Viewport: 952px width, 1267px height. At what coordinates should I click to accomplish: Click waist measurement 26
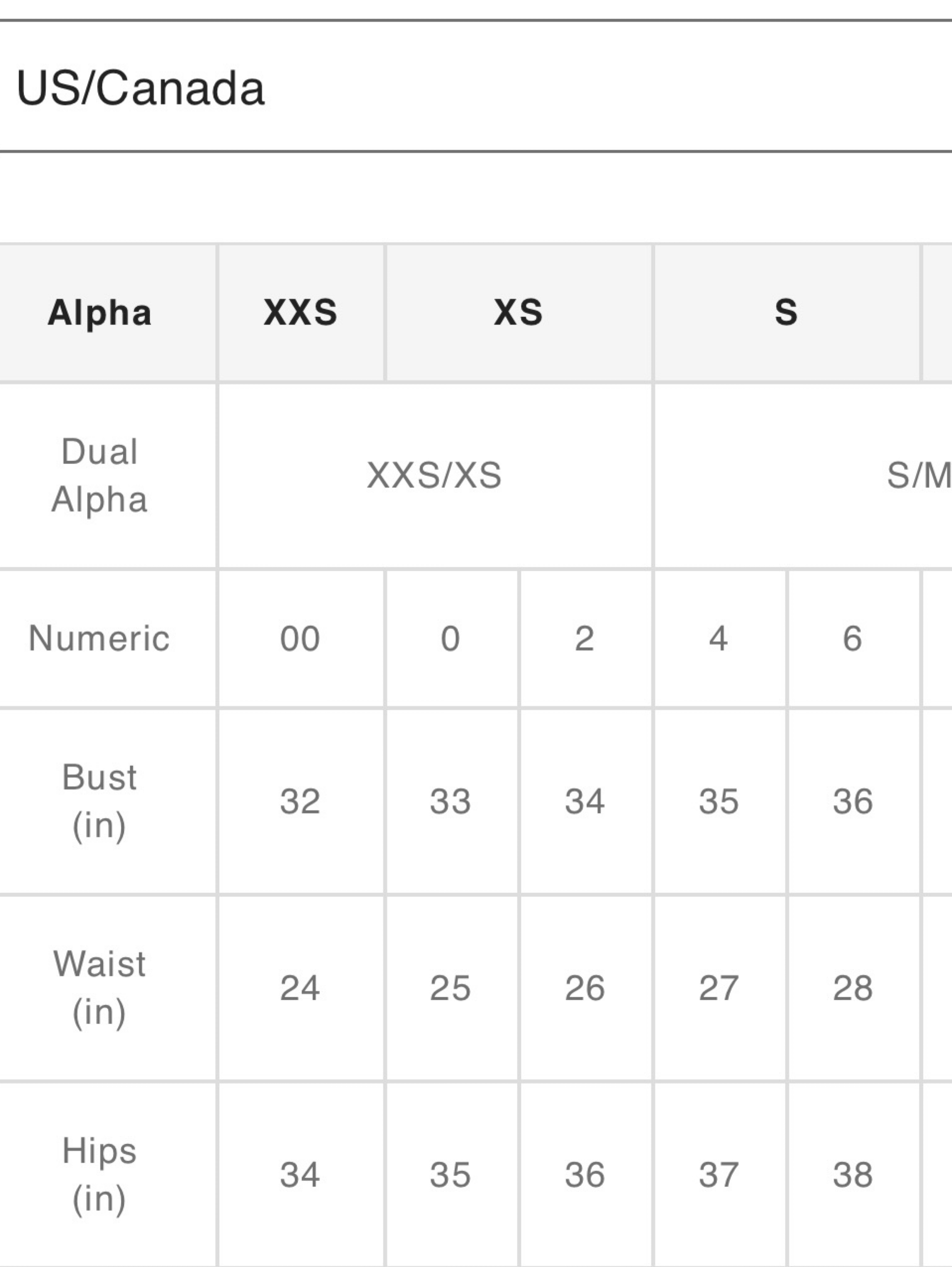coord(585,988)
